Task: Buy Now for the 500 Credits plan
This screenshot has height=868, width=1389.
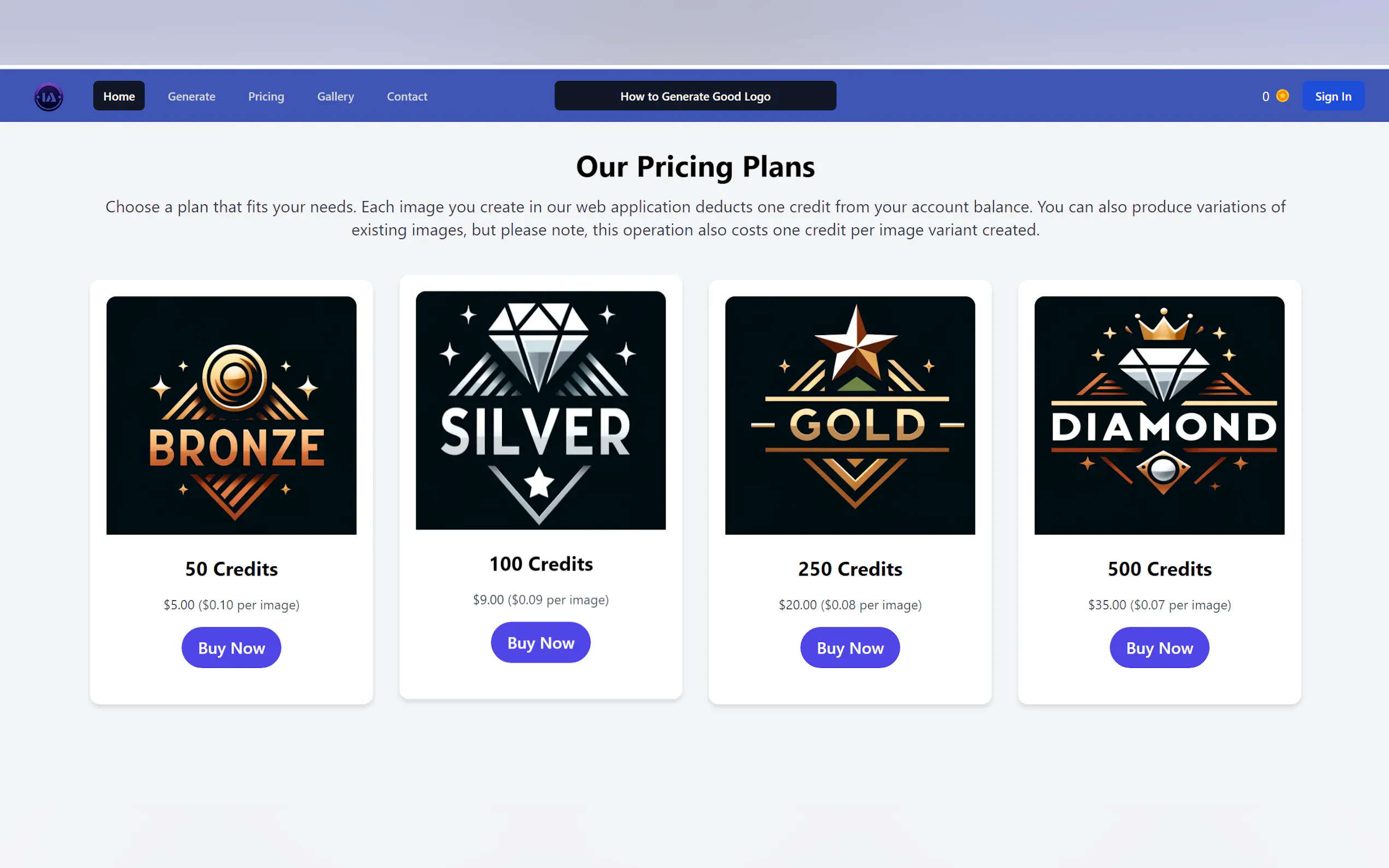Action: click(x=1159, y=648)
